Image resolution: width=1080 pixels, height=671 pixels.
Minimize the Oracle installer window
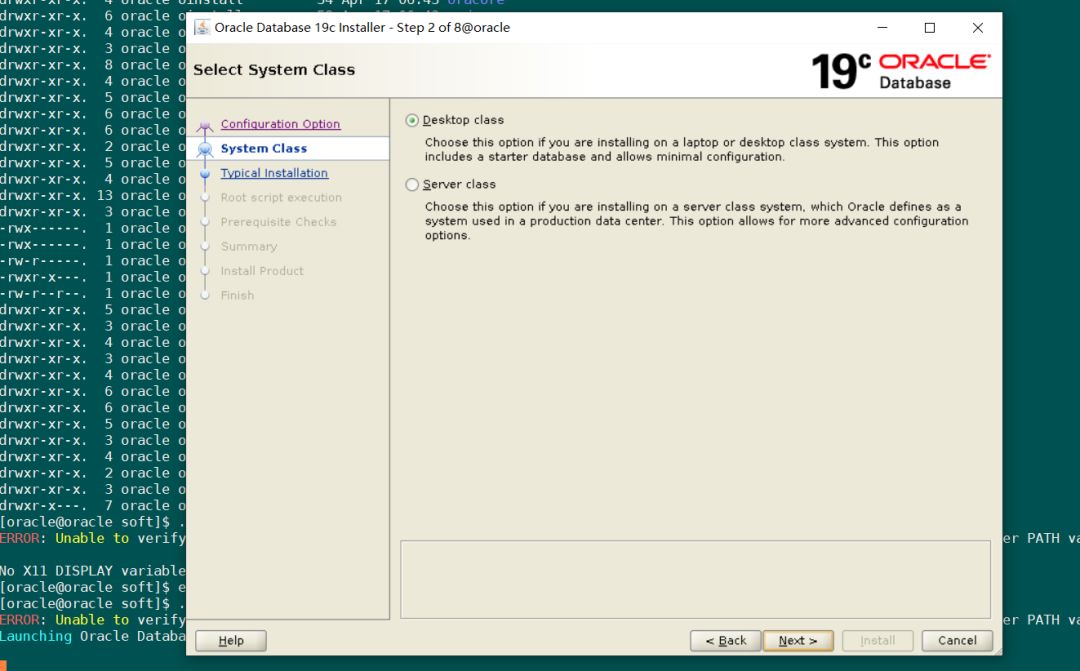point(882,28)
